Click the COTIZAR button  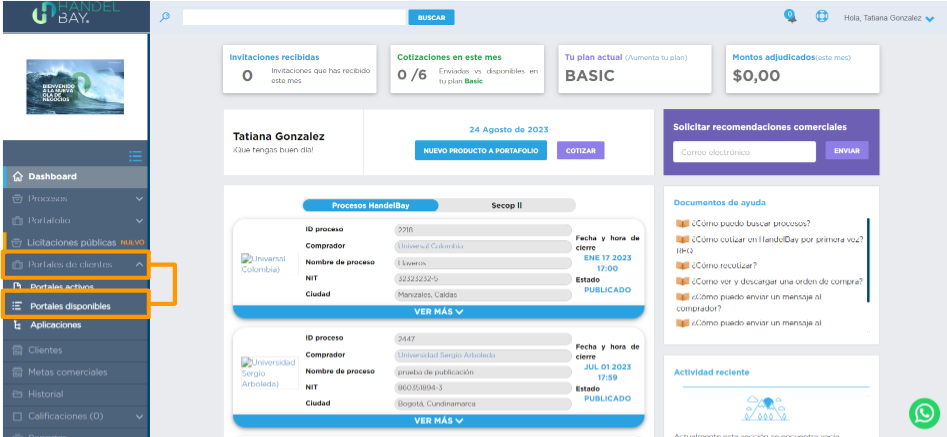tap(580, 150)
